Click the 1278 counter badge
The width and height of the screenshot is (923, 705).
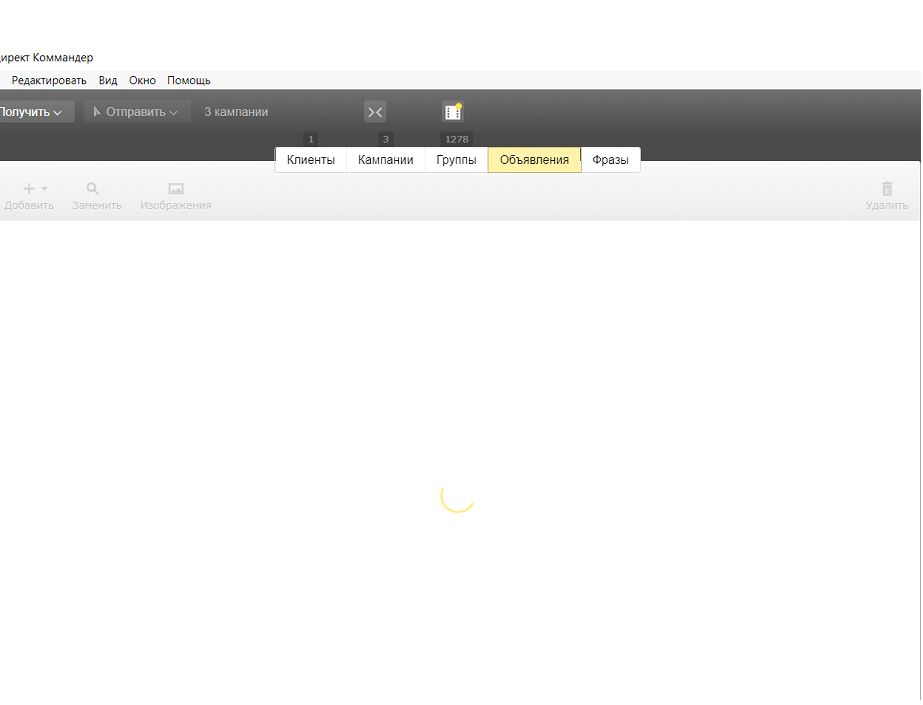(x=456, y=140)
